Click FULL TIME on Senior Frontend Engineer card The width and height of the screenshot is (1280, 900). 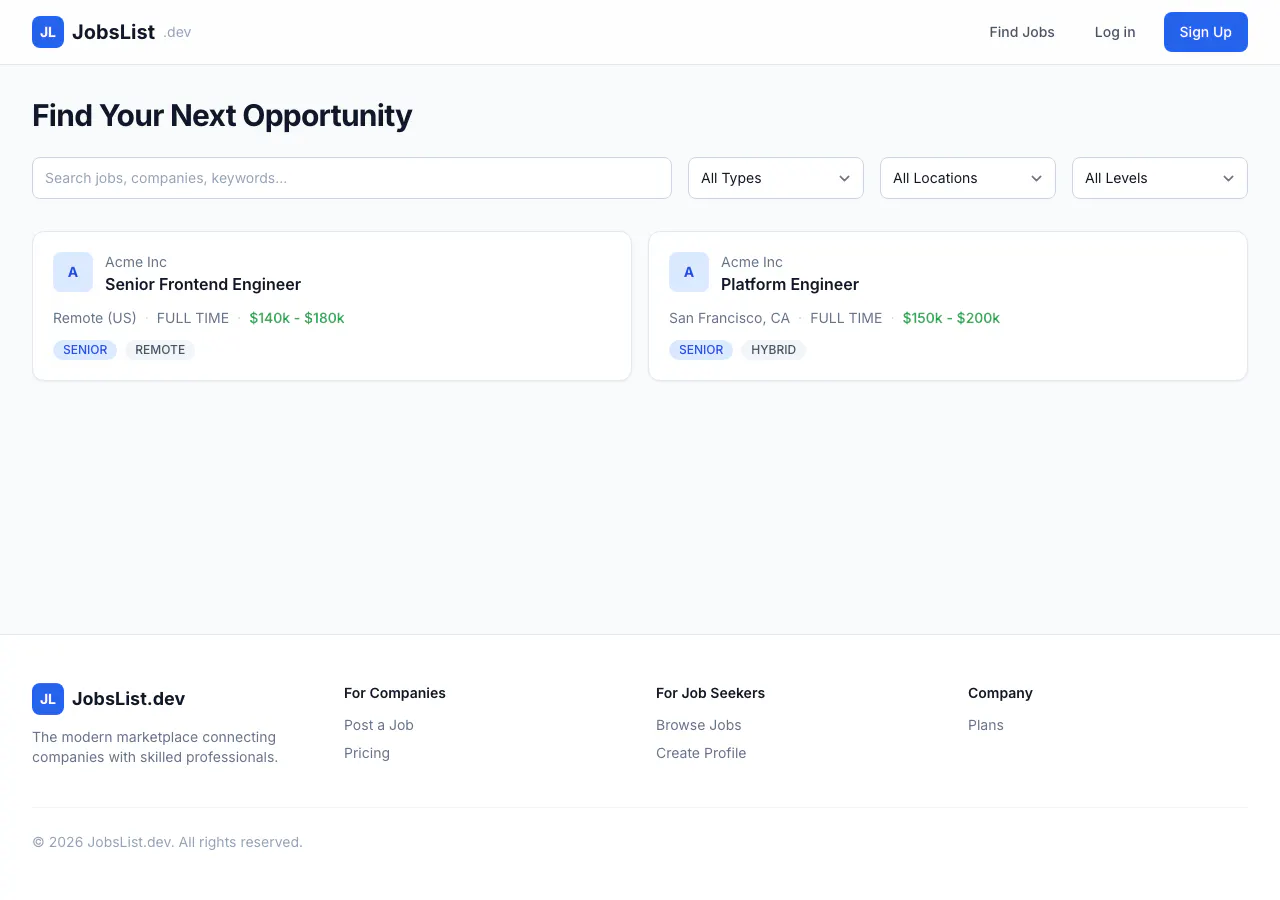(x=193, y=318)
